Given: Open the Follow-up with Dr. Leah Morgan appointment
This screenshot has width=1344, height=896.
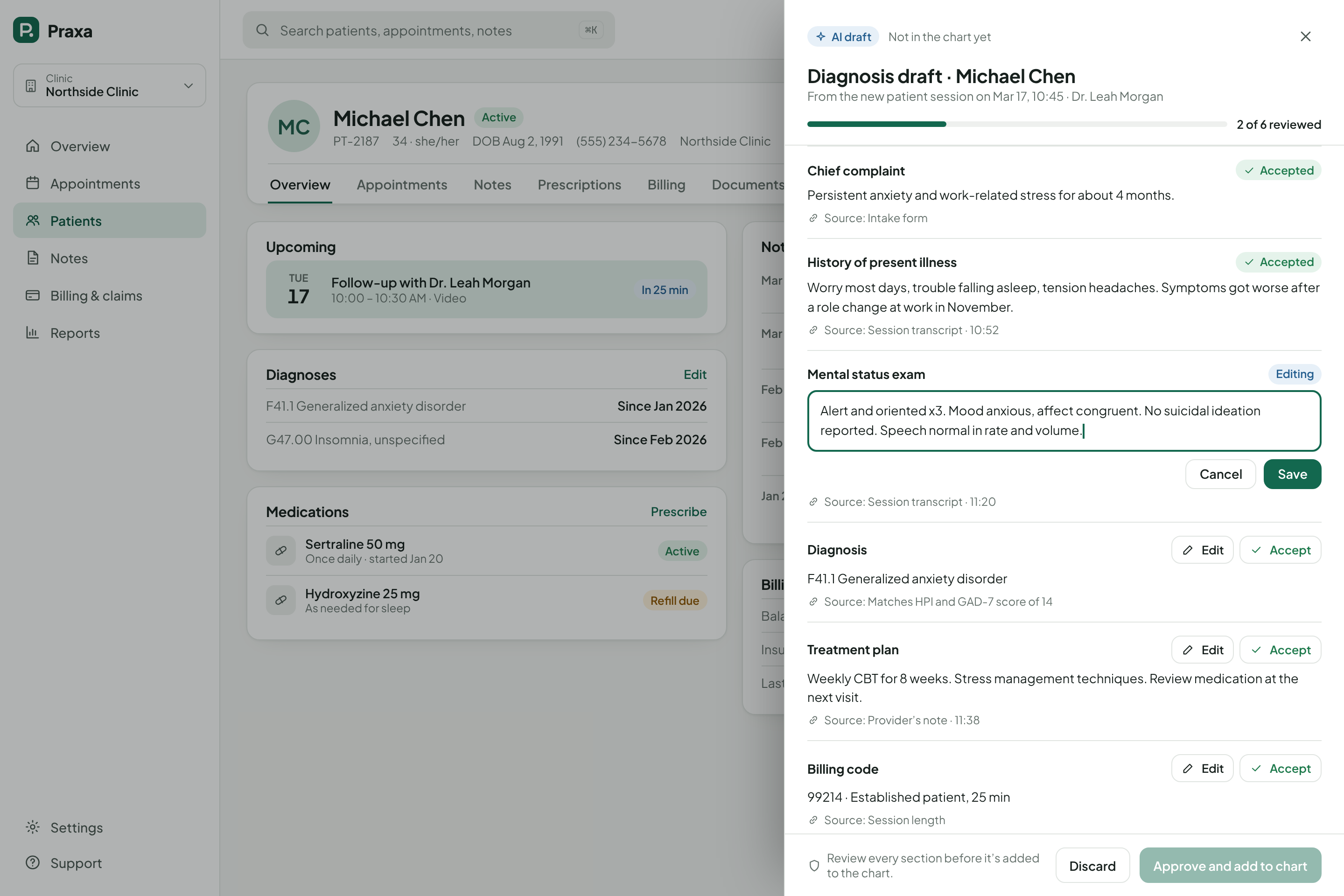Looking at the screenshot, I should 486,290.
